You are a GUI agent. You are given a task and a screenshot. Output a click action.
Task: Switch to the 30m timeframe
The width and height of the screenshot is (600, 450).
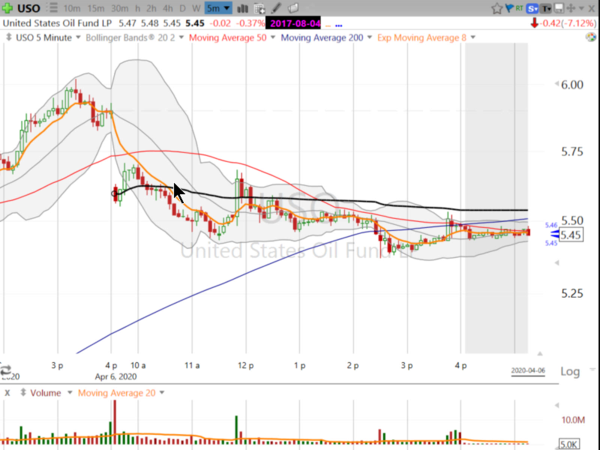[120, 8]
